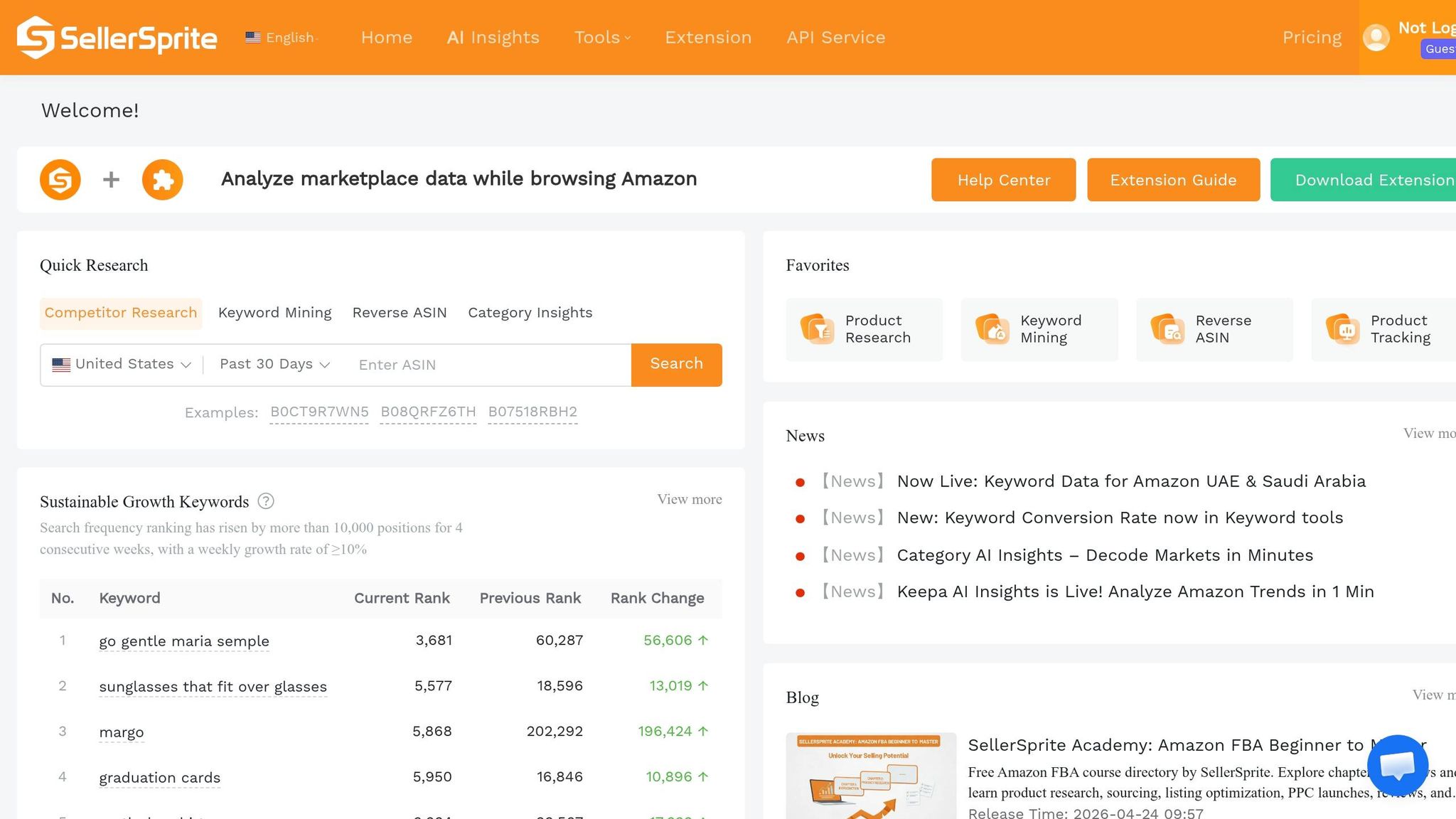
Task: Click View more in Blog section
Action: point(1434,695)
